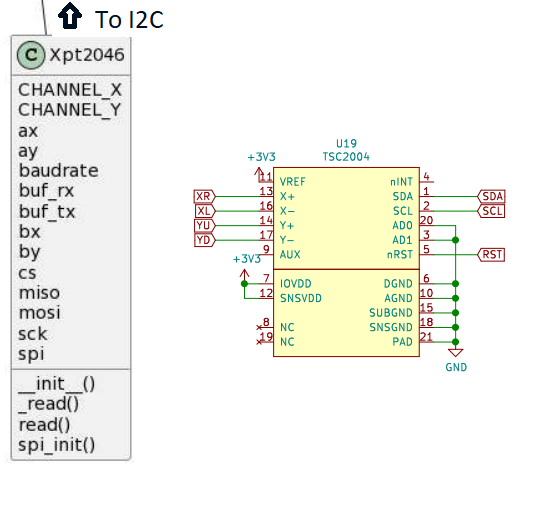Select the RST net label

pyautogui.click(x=491, y=255)
